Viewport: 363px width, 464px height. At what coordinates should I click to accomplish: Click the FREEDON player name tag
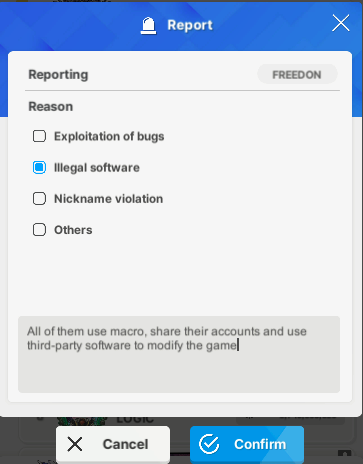[x=297, y=75]
